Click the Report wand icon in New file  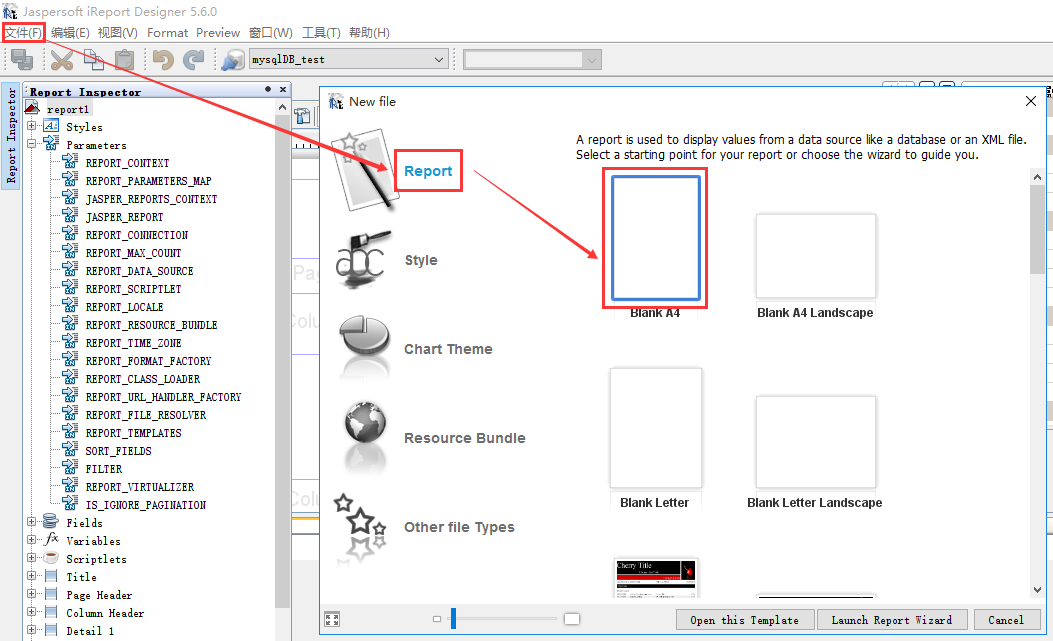tap(364, 171)
